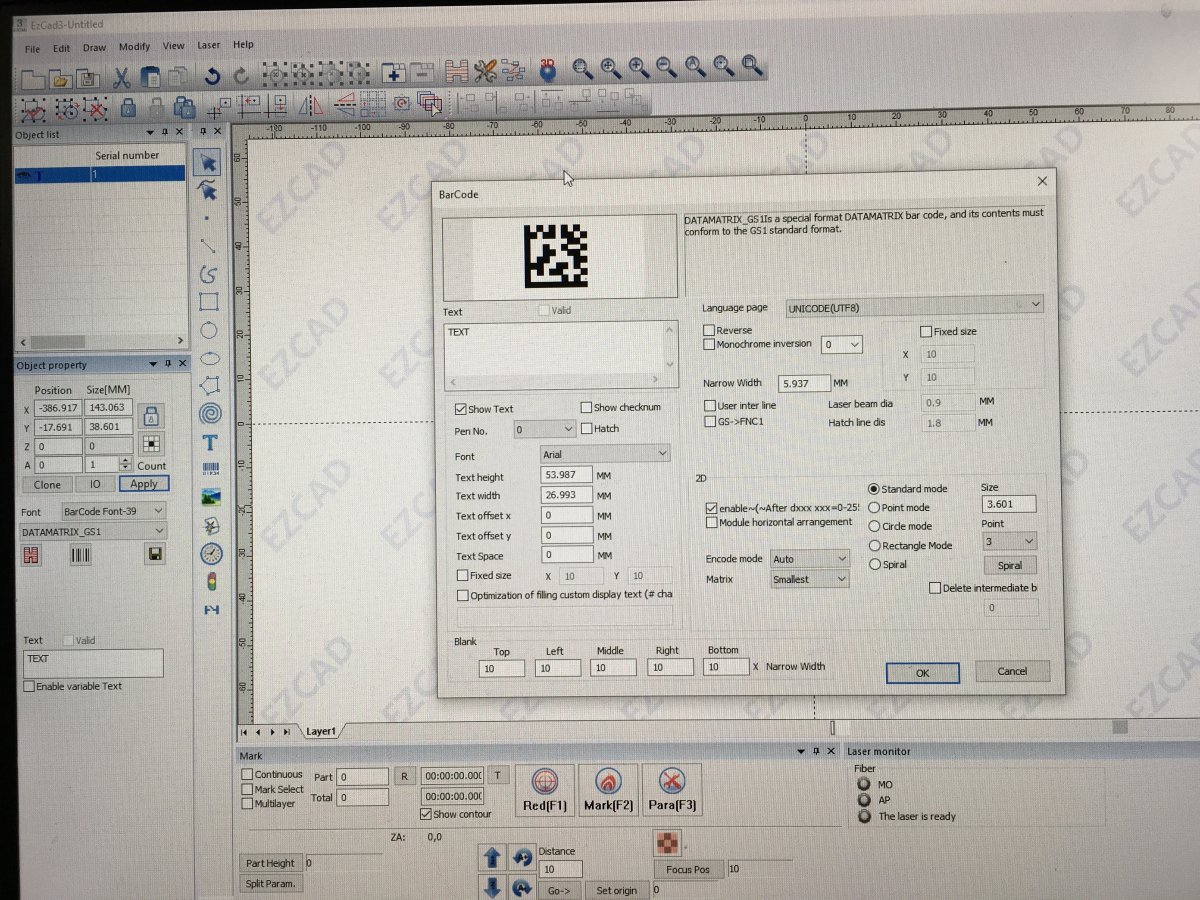1200x900 pixels.
Task: Pick the rectangle drawing tool
Action: tap(209, 302)
